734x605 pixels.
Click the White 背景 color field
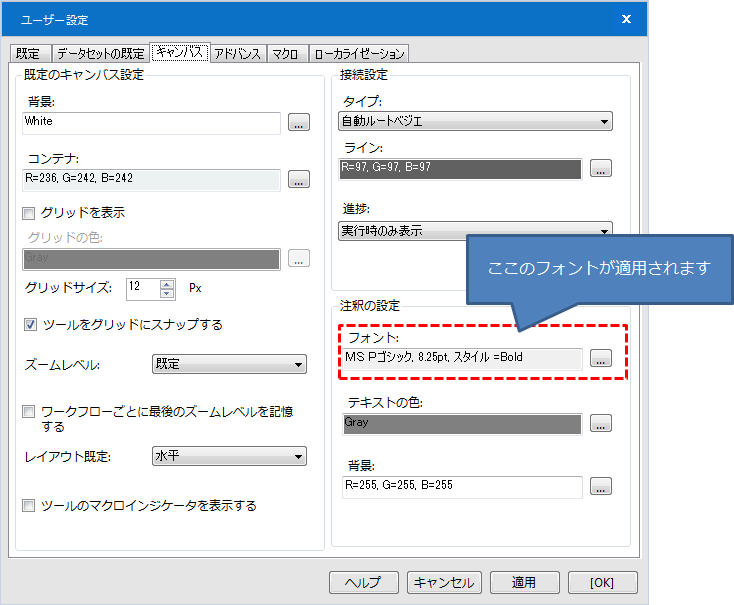(x=151, y=123)
